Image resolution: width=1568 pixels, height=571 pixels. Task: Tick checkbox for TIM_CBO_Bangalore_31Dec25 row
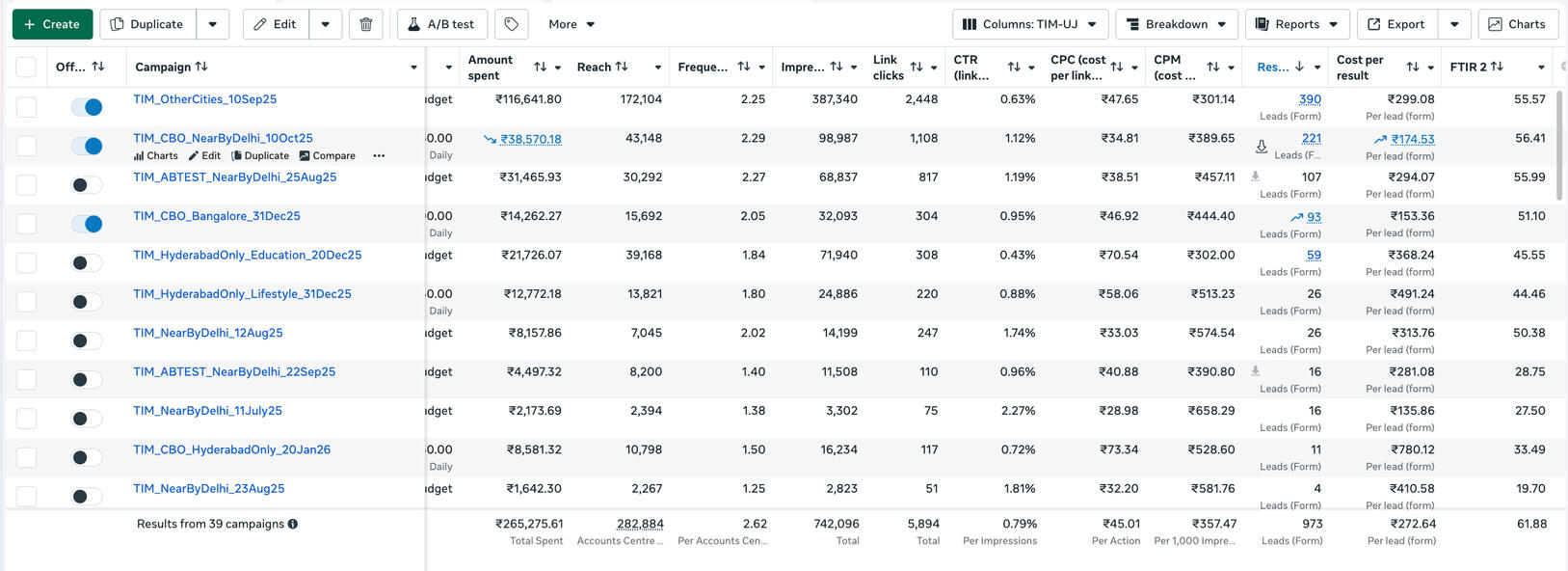point(27,224)
